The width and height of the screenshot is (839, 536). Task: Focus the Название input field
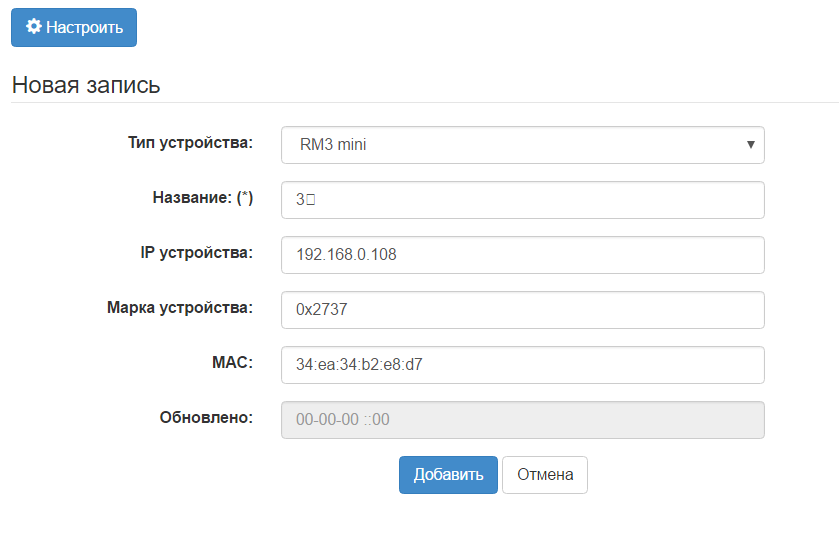click(x=522, y=200)
